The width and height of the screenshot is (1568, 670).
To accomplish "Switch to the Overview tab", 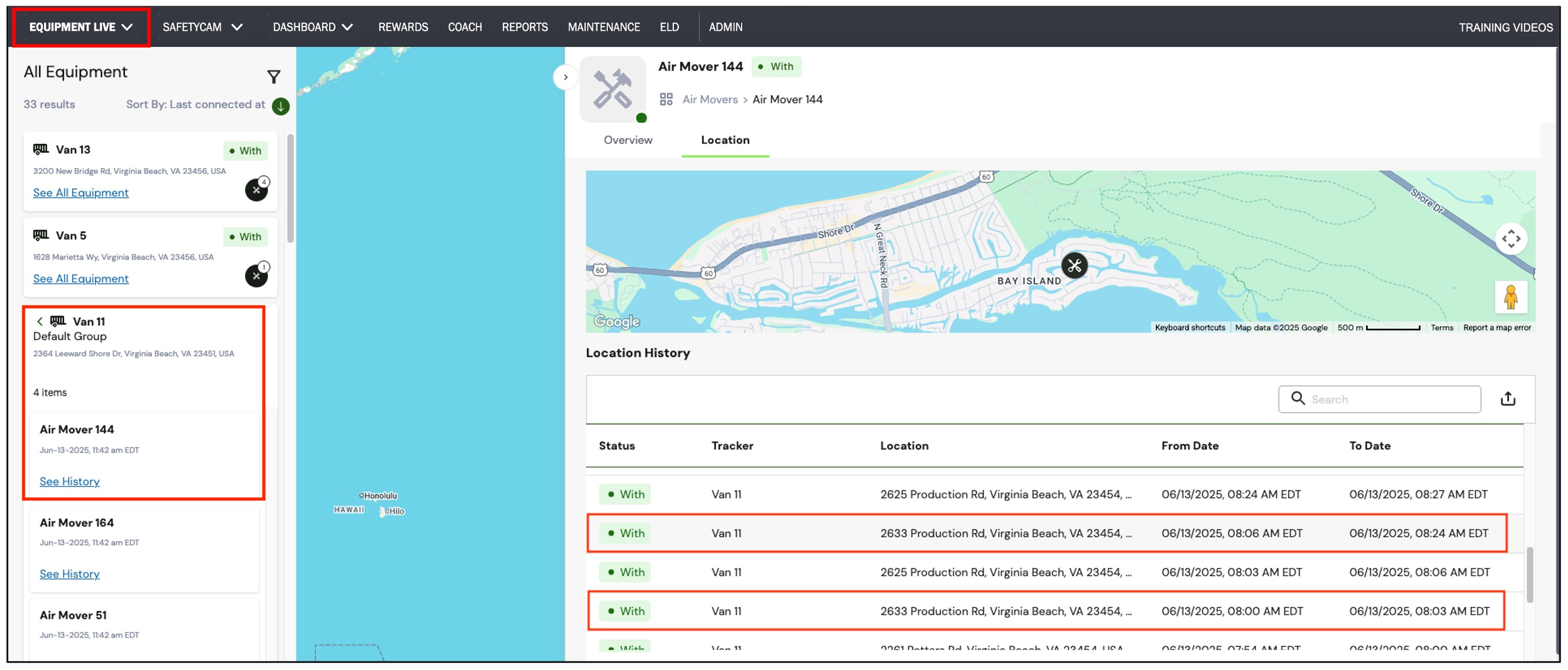I will (628, 140).
